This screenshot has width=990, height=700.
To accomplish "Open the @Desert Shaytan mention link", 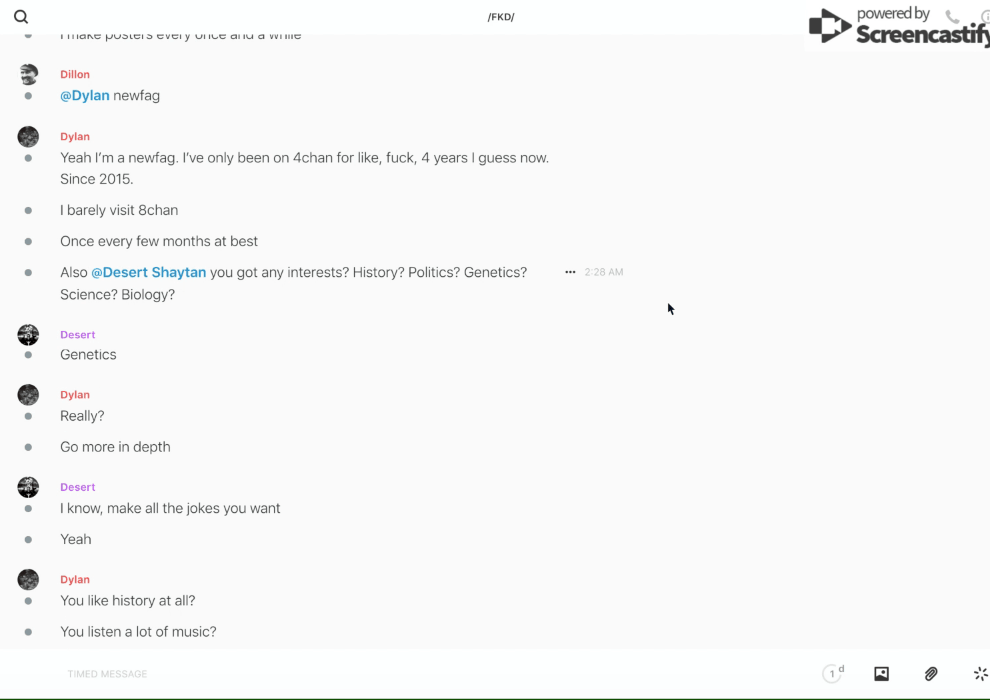I will [x=148, y=272].
